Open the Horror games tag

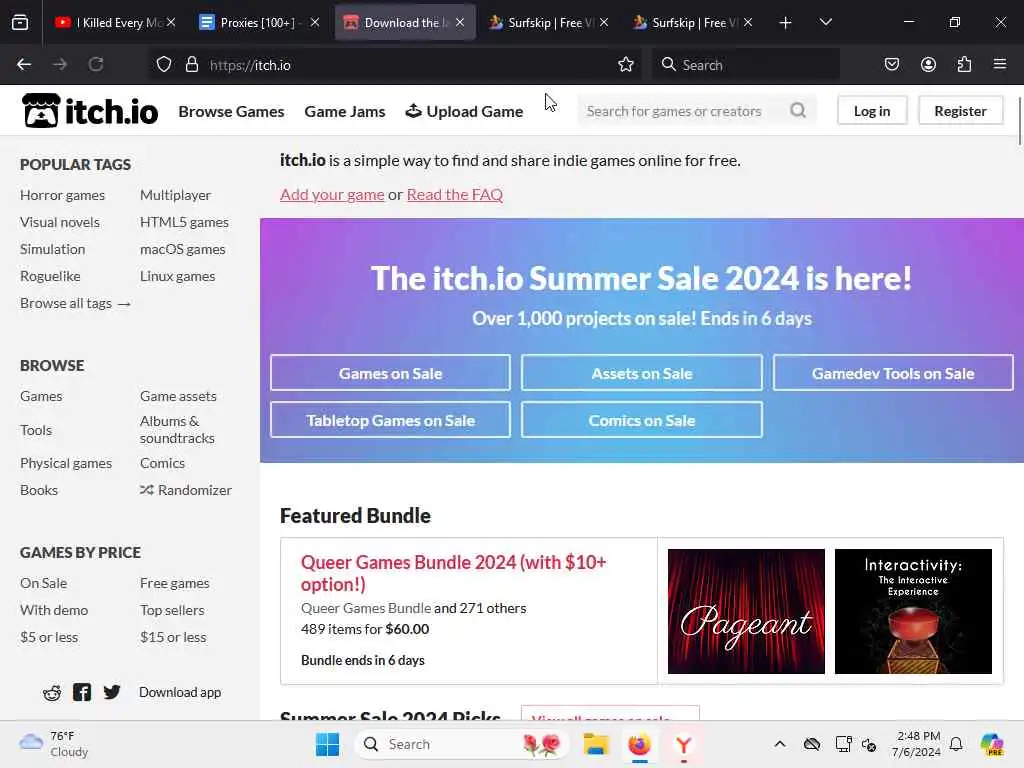(x=62, y=195)
